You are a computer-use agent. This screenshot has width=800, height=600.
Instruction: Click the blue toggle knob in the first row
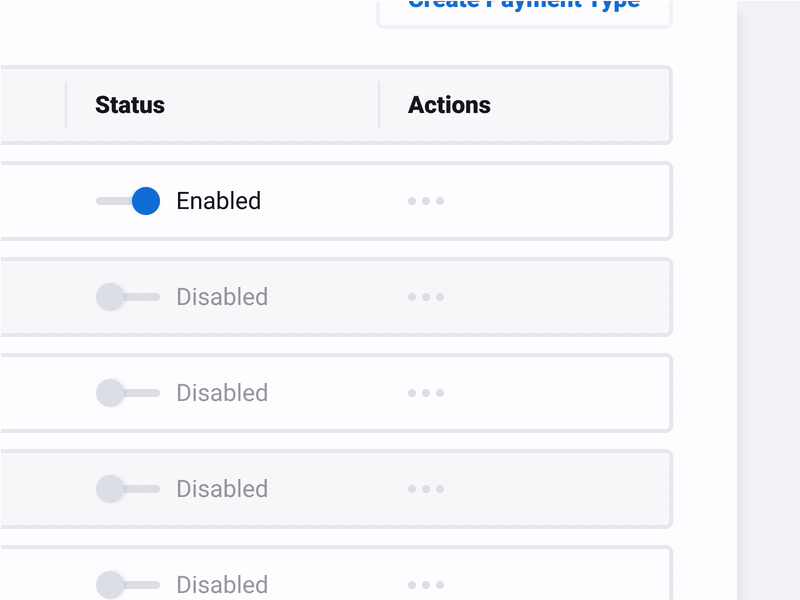146,200
